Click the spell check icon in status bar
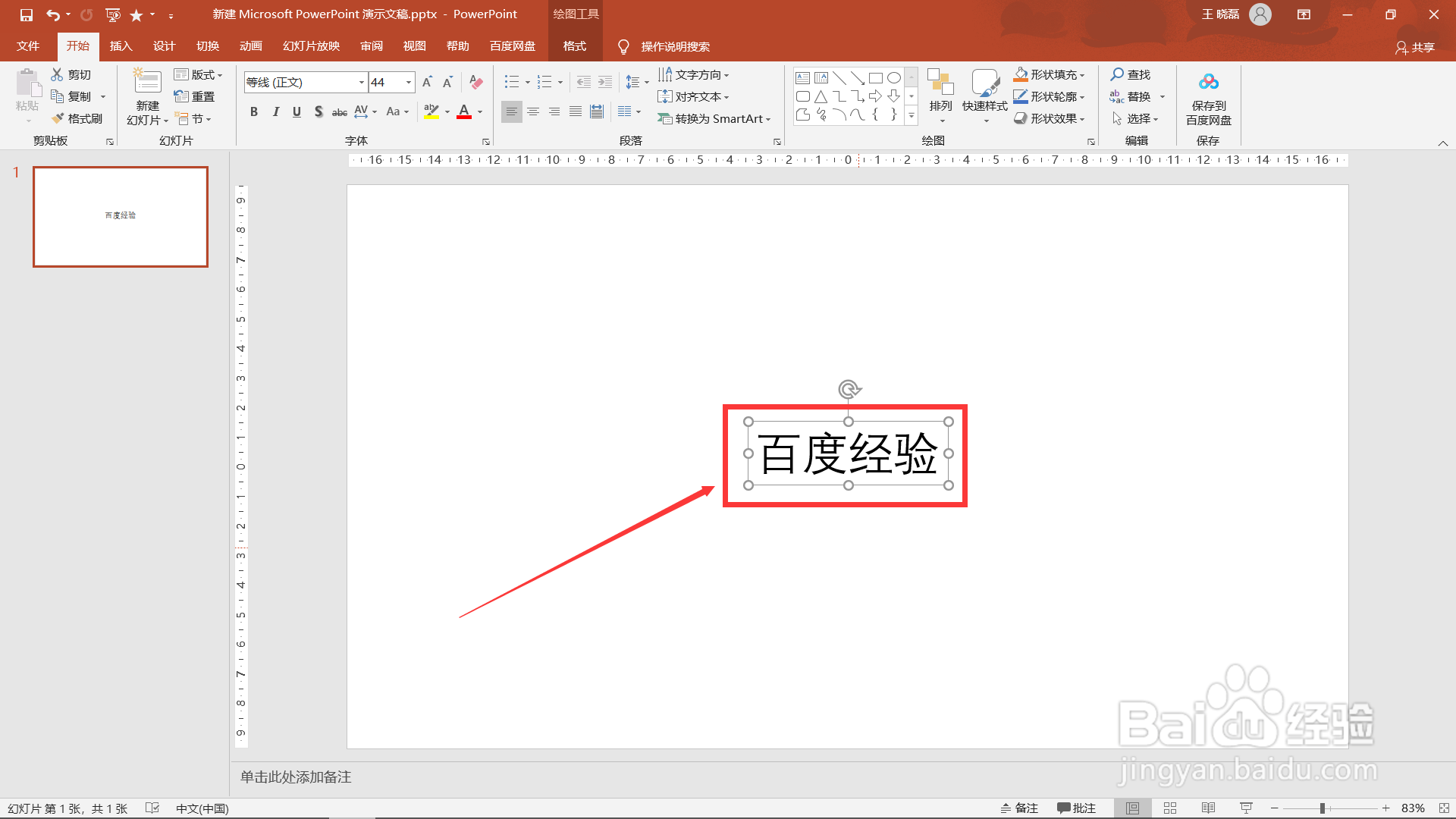 pos(152,808)
